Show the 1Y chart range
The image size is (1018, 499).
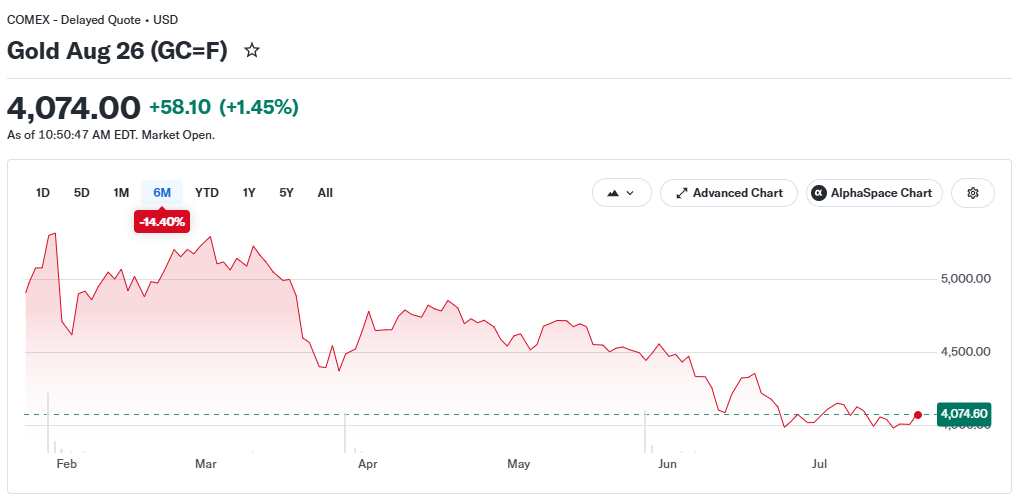tap(249, 193)
